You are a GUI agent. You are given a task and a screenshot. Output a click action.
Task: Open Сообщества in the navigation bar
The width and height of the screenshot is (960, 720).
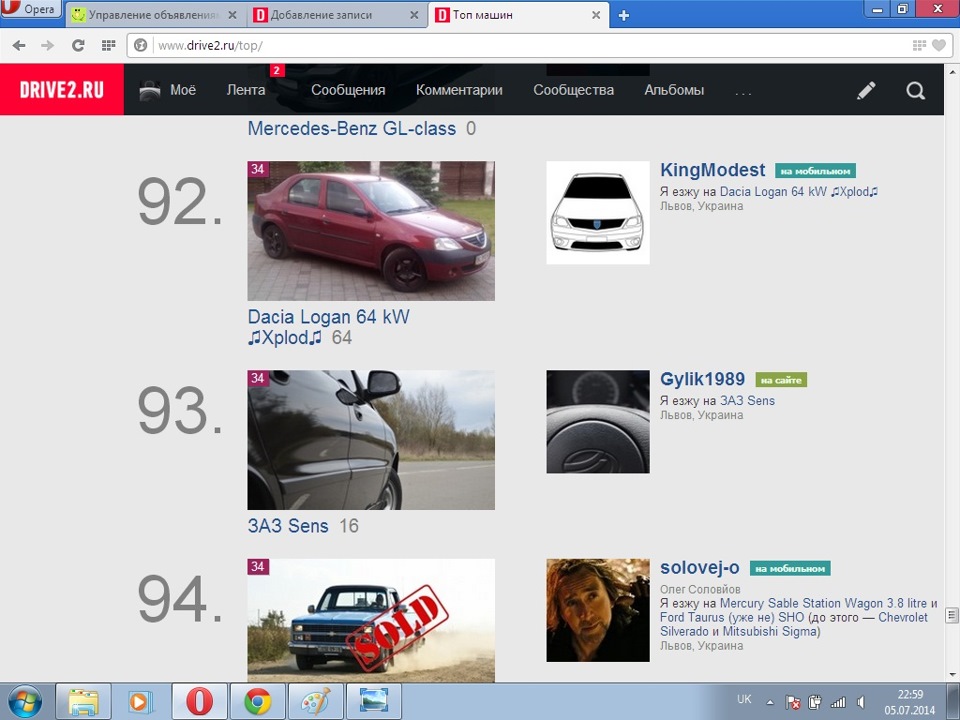(573, 90)
